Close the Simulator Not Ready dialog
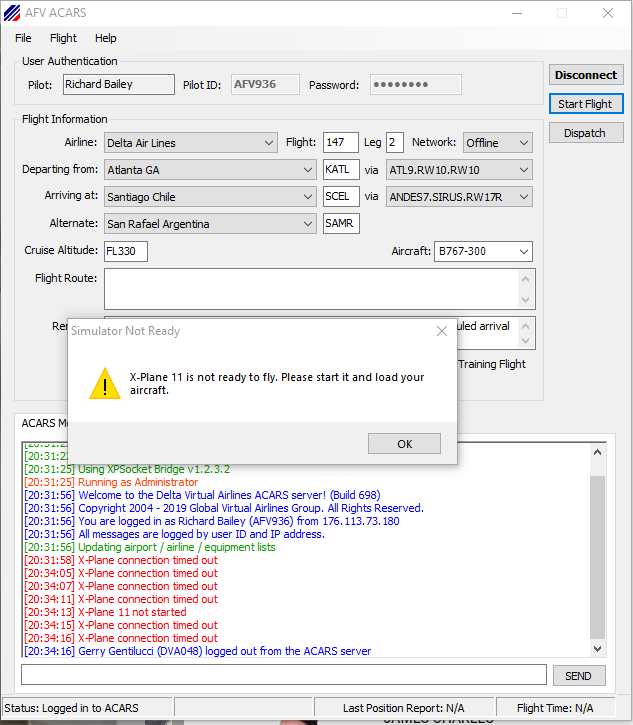Viewport: 633px width, 725px height. pyautogui.click(x=442, y=331)
